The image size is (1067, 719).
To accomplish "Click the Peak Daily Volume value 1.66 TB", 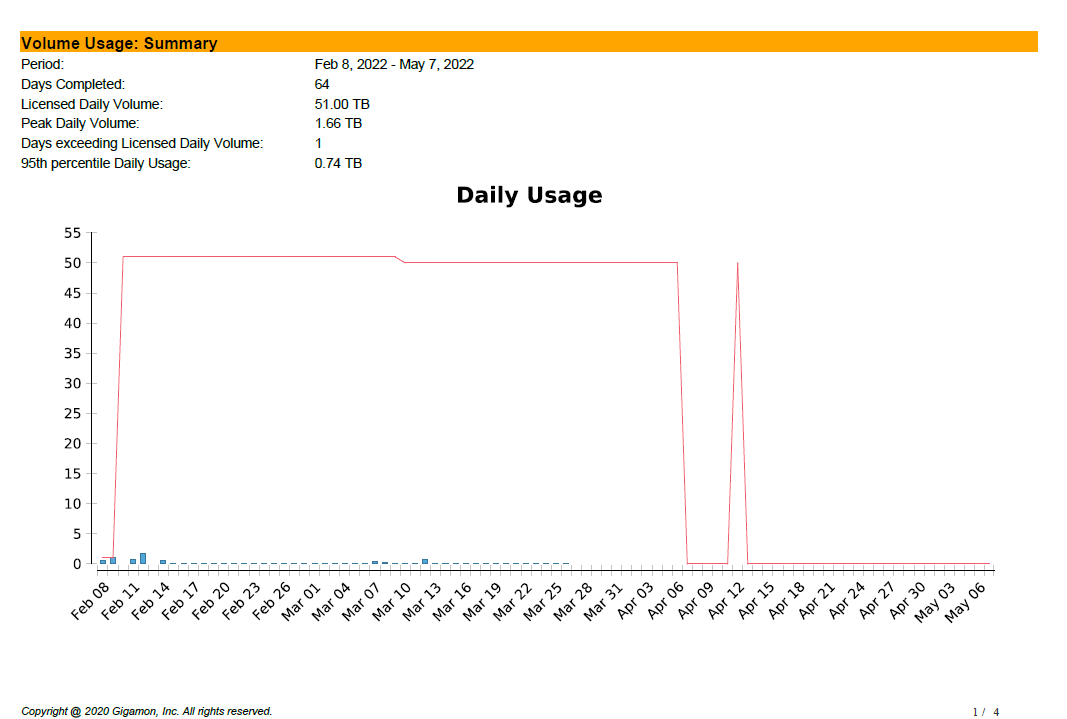I will coord(338,123).
